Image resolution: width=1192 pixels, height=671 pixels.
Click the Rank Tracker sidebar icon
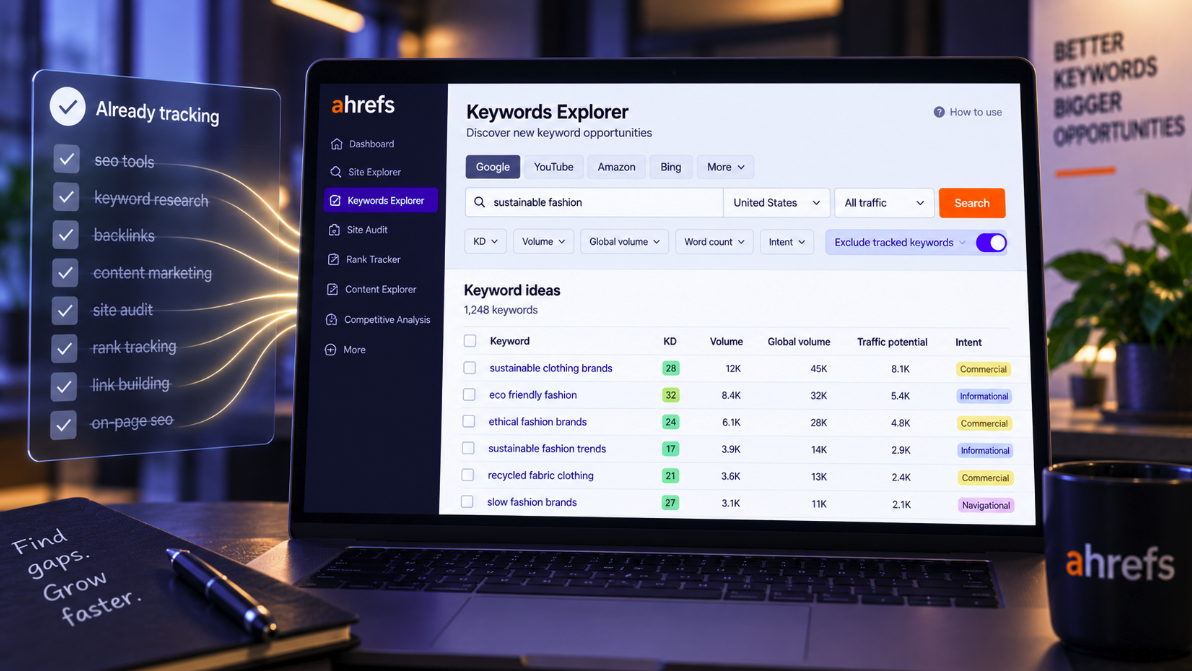[x=333, y=259]
